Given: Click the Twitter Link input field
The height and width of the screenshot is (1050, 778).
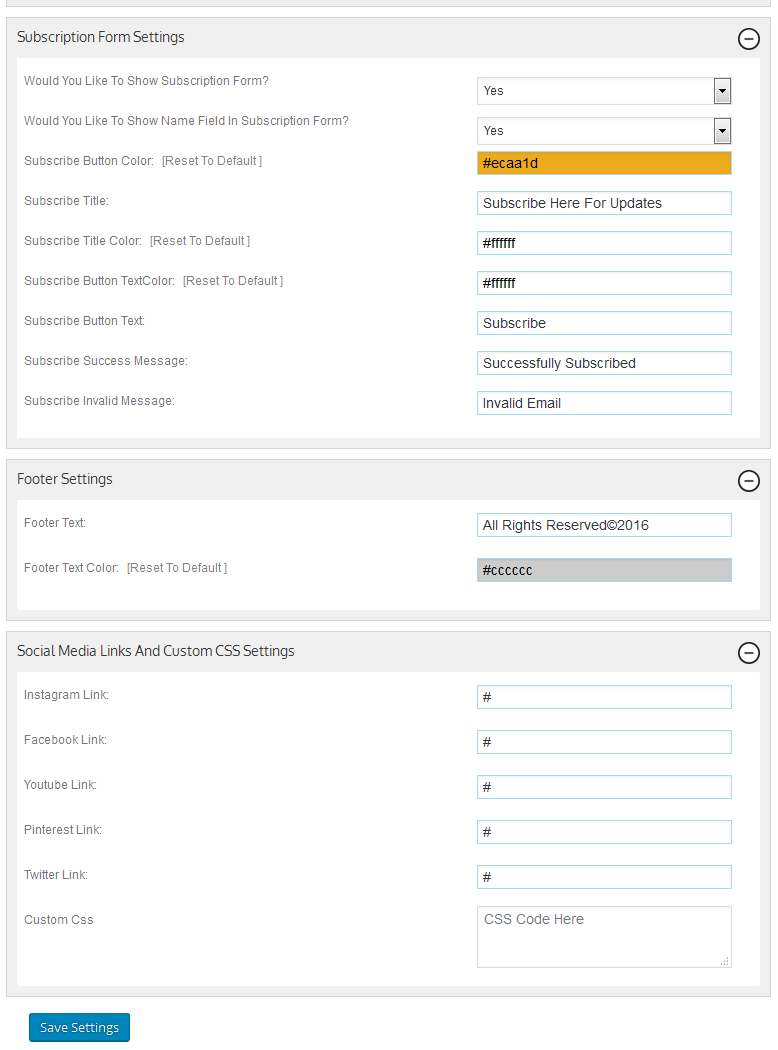Looking at the screenshot, I should coord(604,877).
